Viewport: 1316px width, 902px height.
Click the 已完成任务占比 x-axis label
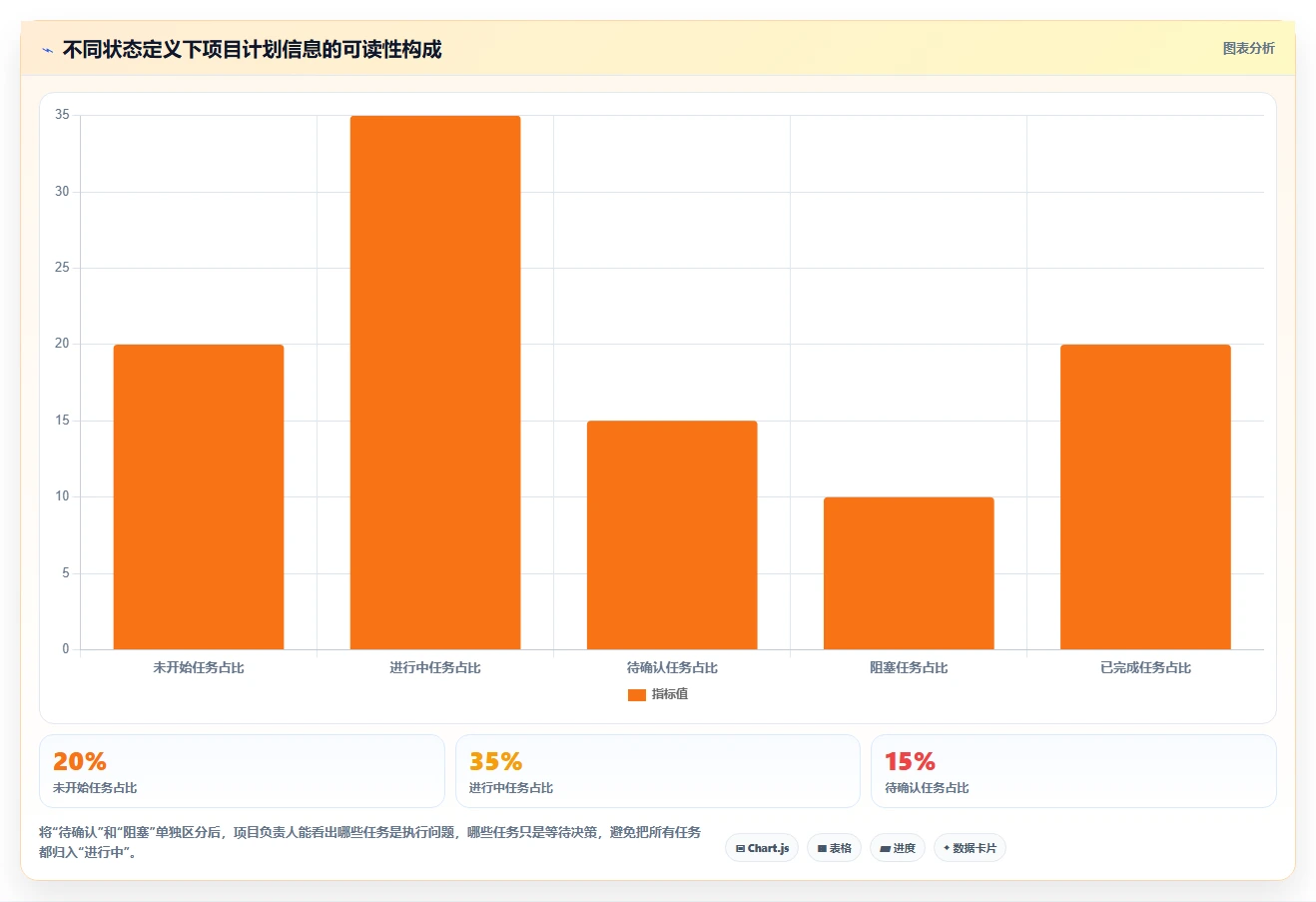click(1145, 667)
